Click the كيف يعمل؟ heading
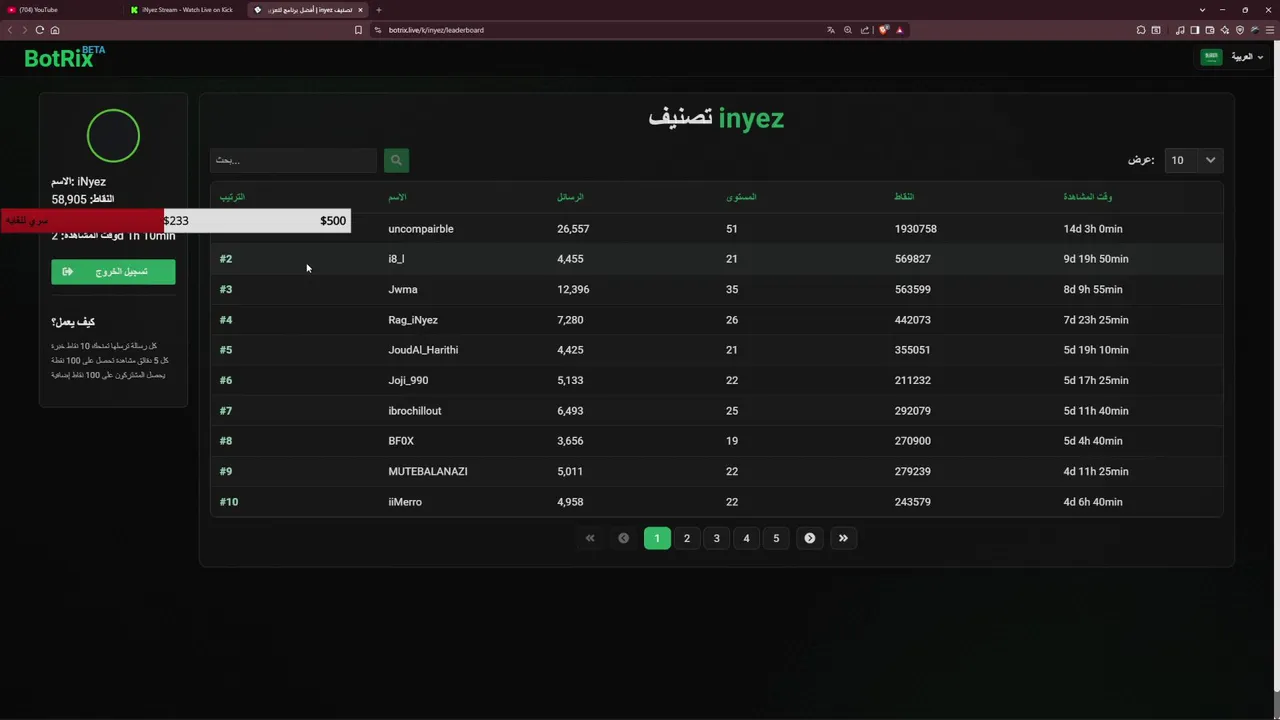Screen dimensions: 1280x720 73,322
